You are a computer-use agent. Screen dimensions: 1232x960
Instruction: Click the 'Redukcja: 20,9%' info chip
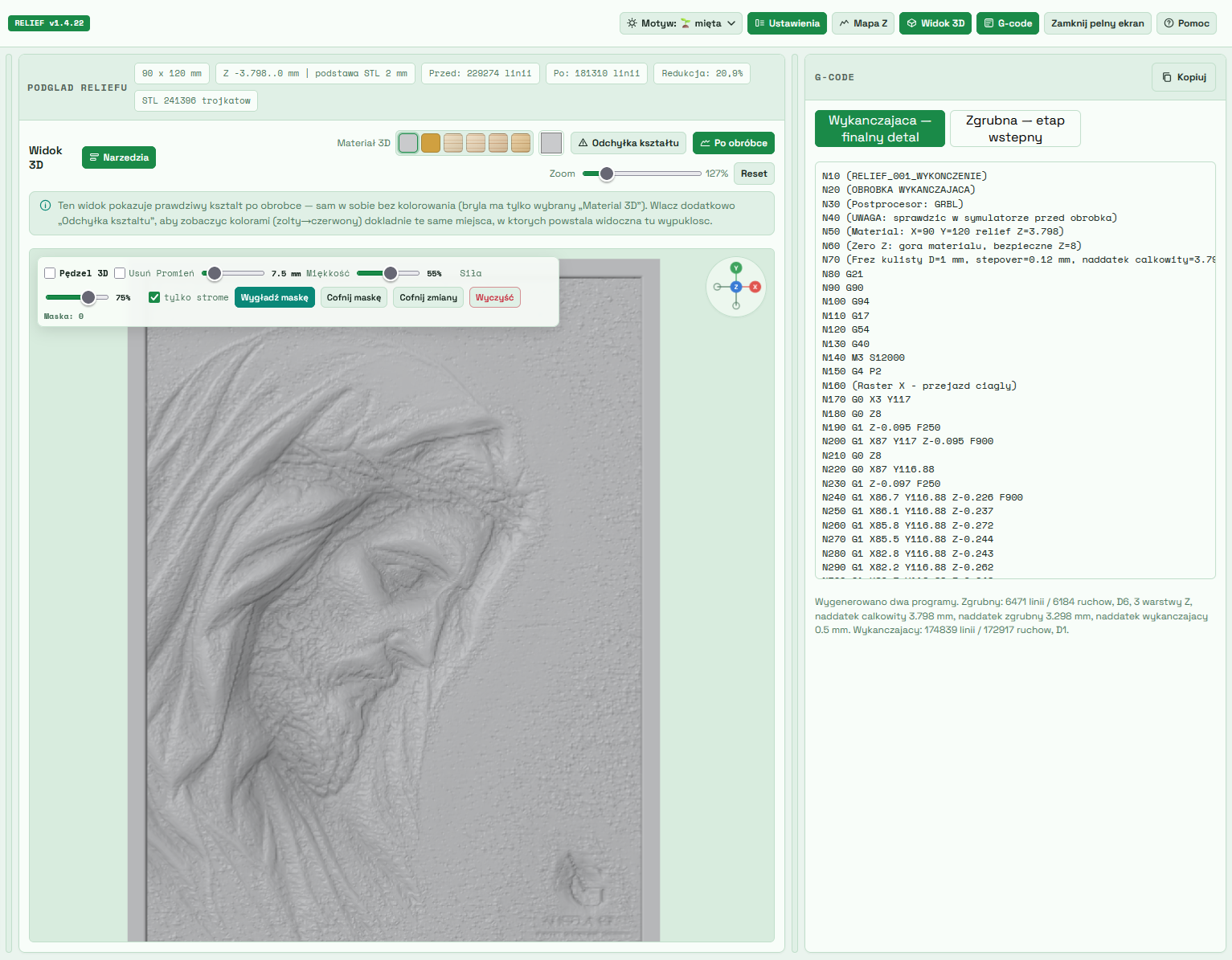702,73
